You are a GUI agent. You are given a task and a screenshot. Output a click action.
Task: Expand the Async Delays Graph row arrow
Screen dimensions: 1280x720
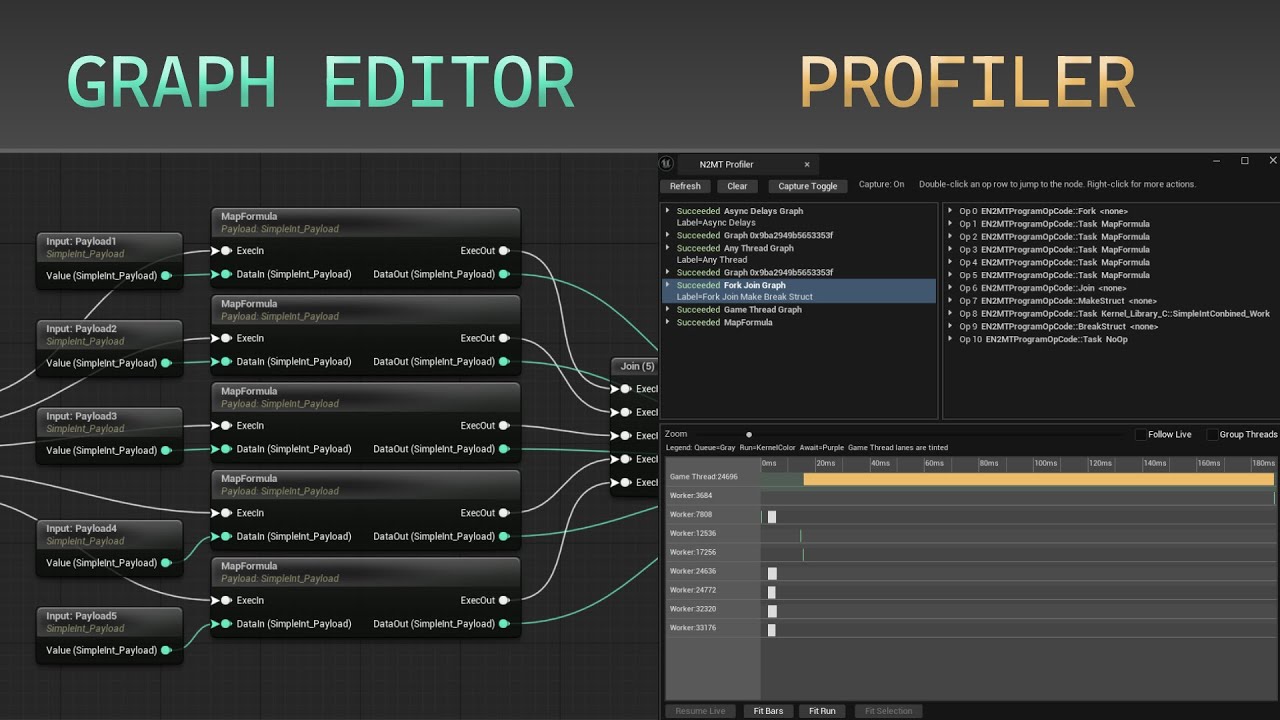pyautogui.click(x=668, y=211)
